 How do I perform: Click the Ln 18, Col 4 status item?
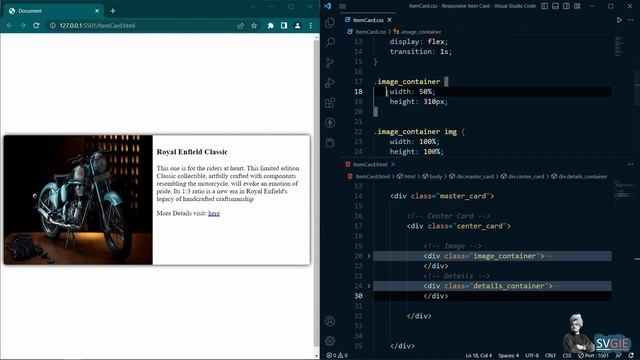(x=478, y=356)
